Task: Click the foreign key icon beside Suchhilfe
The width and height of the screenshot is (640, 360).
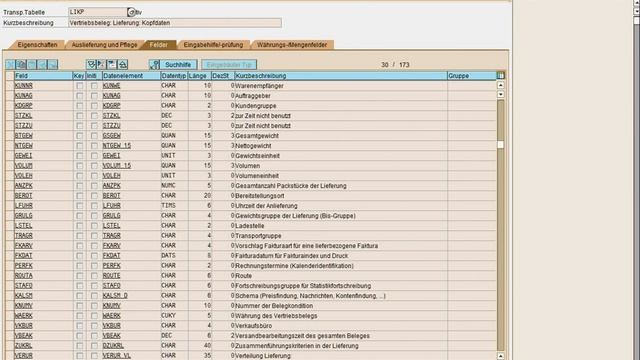Action: coord(154,64)
